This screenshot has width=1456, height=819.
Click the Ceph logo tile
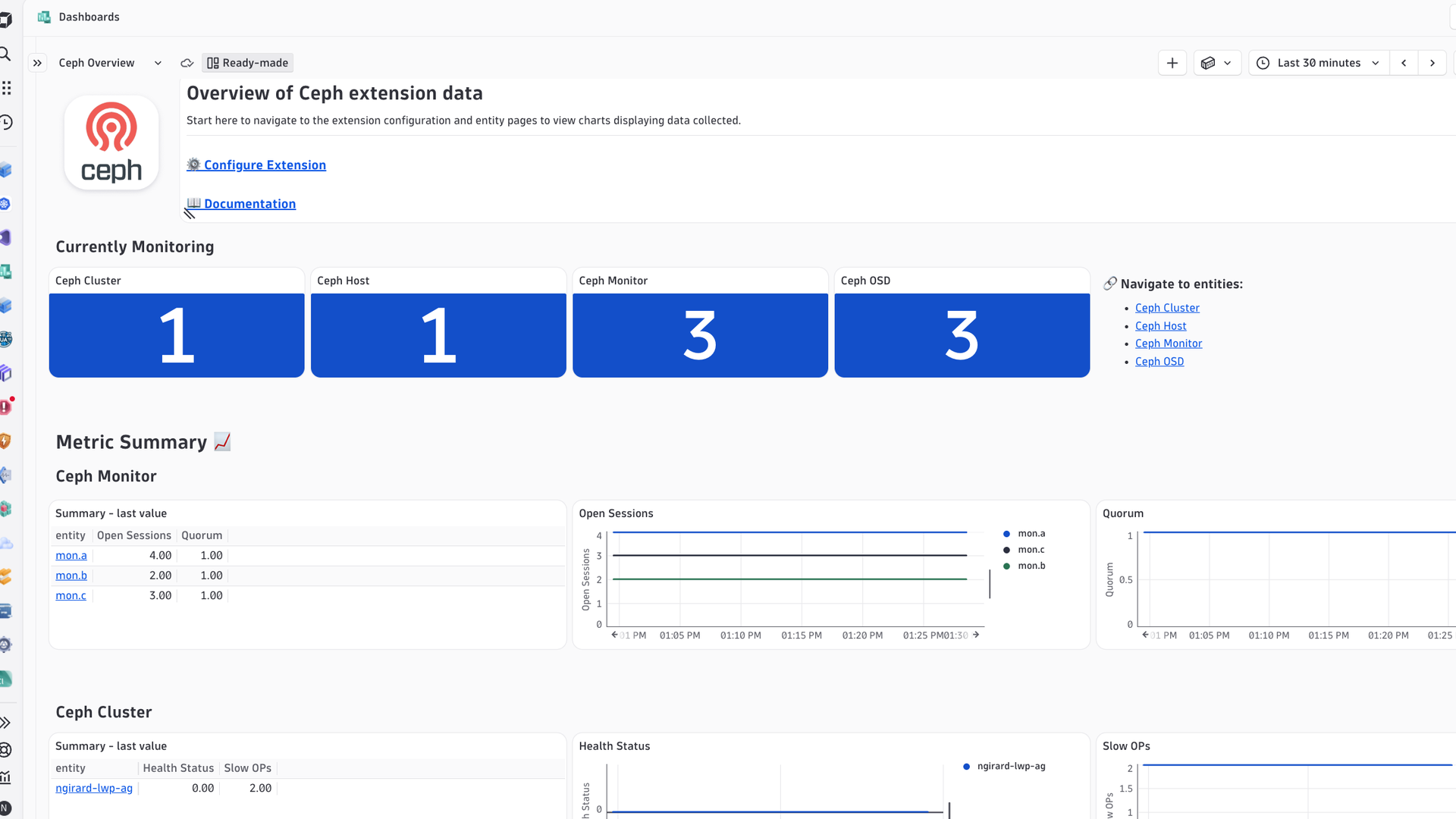(111, 143)
